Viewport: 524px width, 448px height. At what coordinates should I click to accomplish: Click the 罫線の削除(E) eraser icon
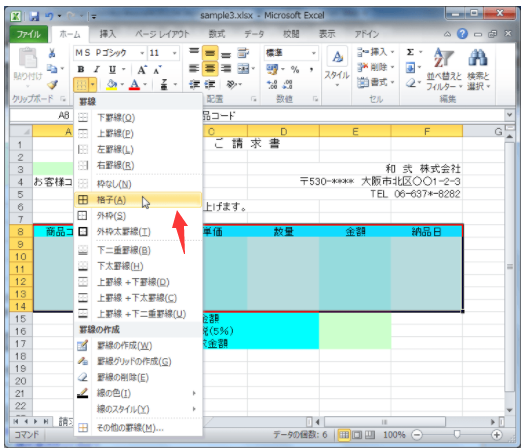83,377
